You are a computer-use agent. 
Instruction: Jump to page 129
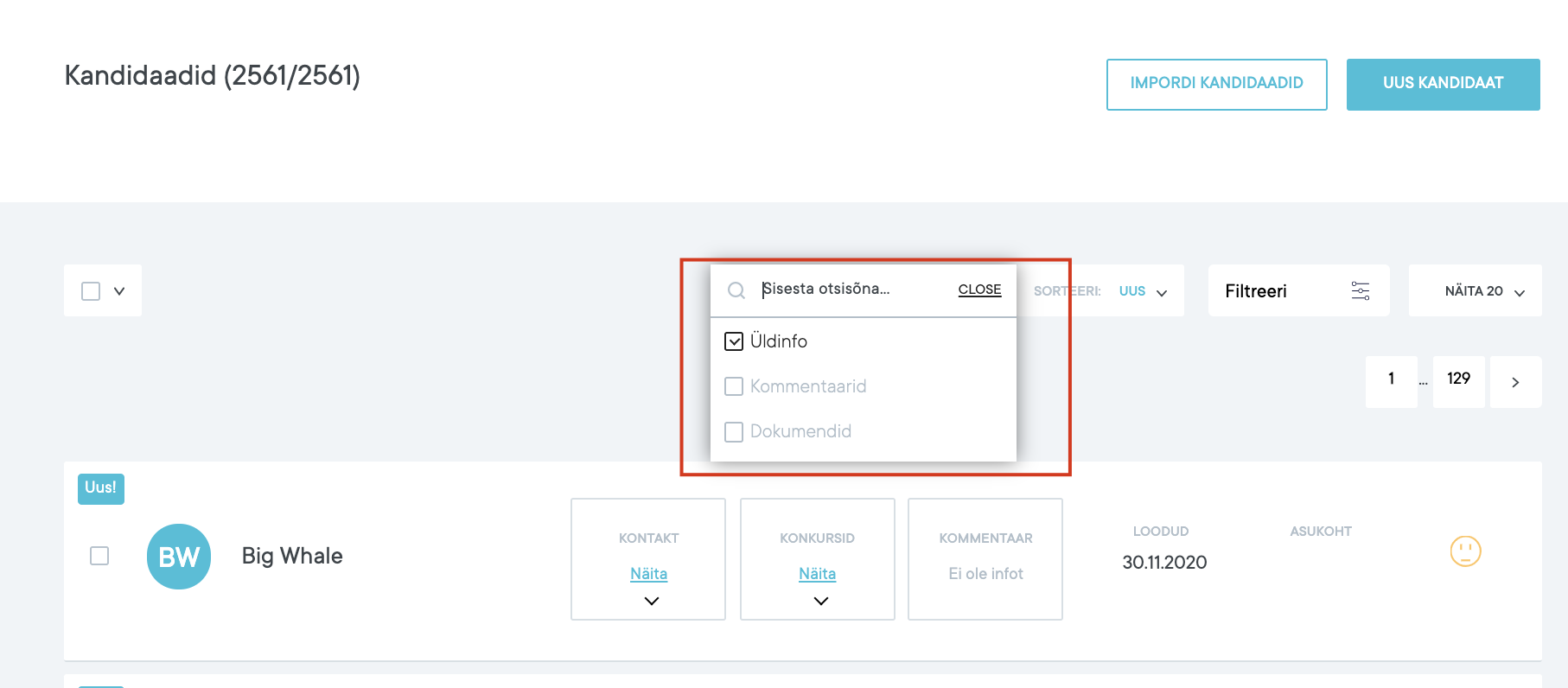click(1458, 379)
